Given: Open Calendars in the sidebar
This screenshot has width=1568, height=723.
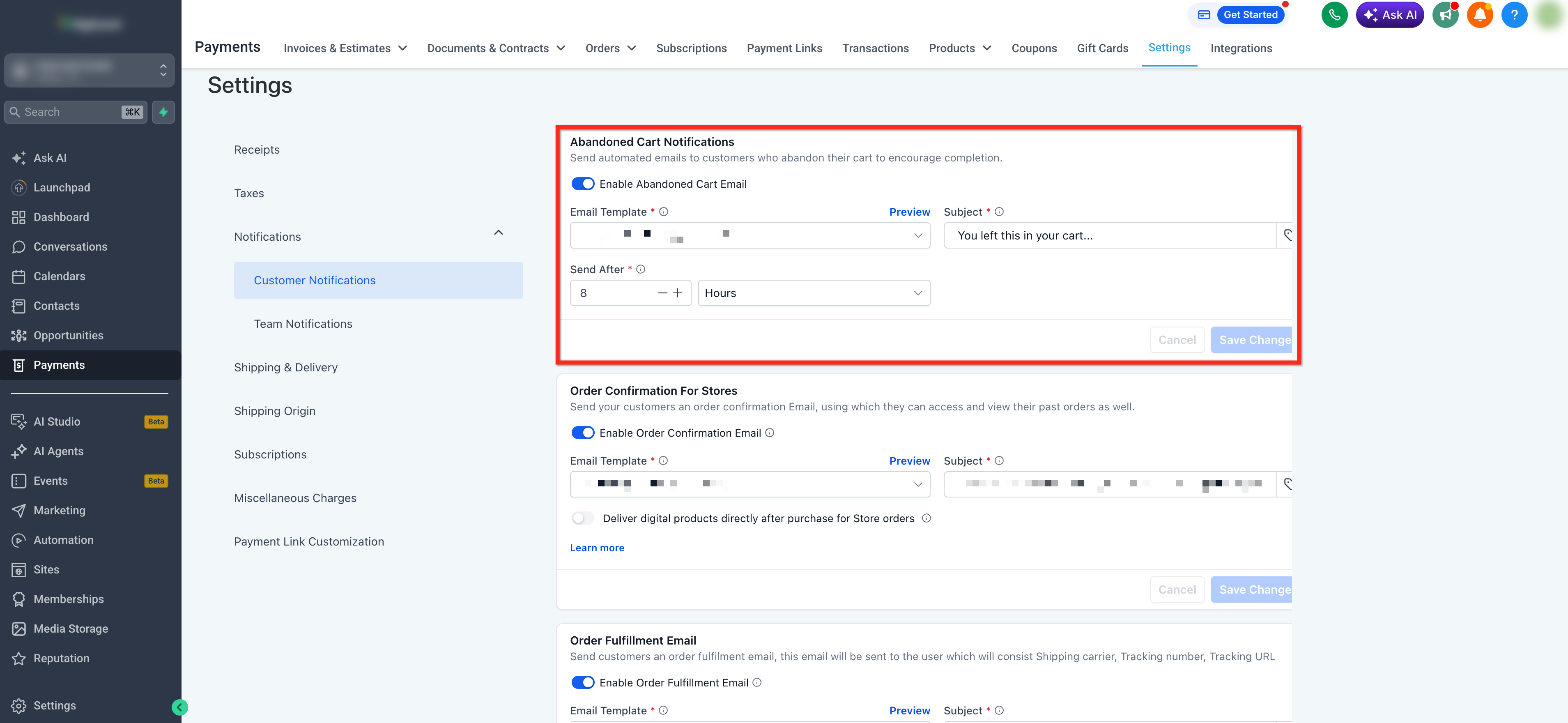Looking at the screenshot, I should pyautogui.click(x=59, y=276).
